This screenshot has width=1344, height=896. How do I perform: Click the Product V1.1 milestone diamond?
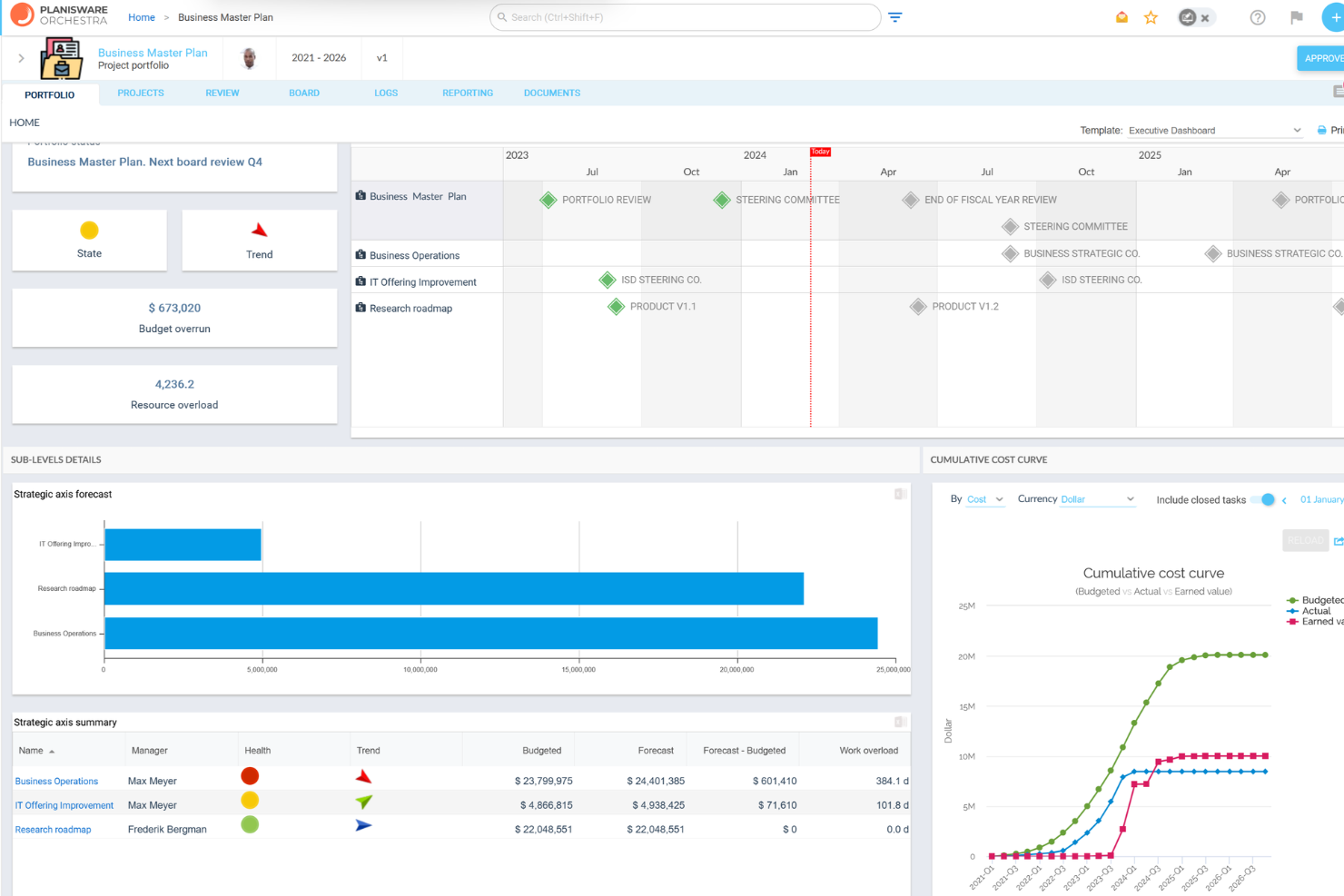coord(617,307)
